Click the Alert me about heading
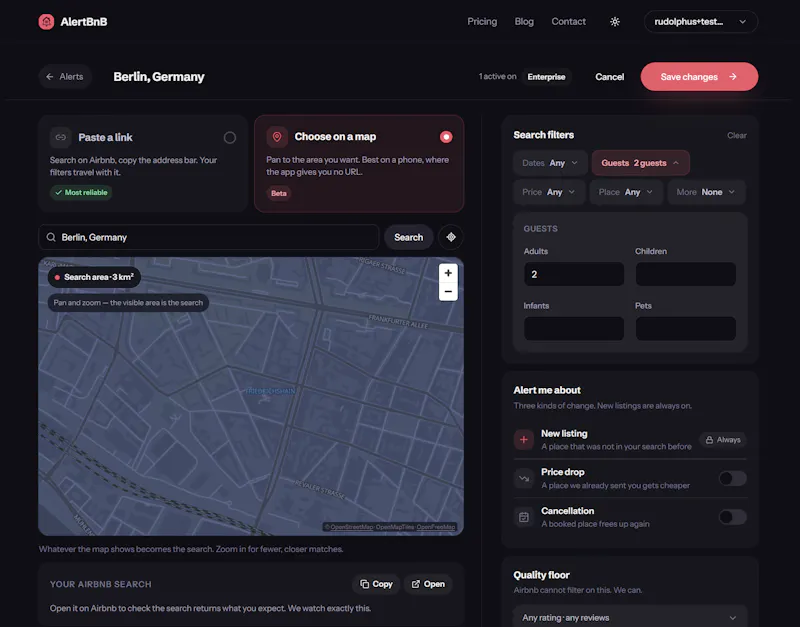800x627 pixels. [x=547, y=390]
